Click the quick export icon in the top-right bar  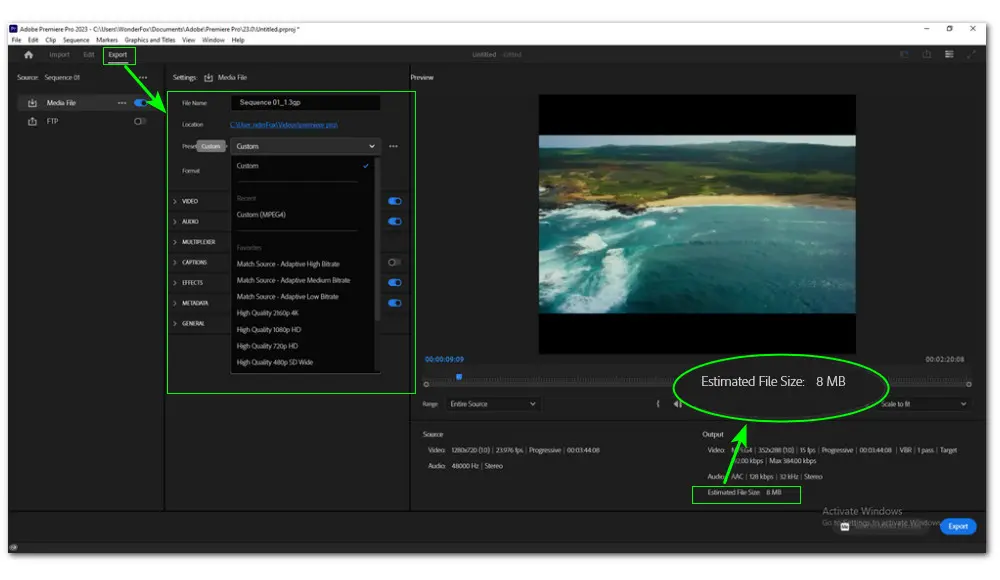coord(925,55)
